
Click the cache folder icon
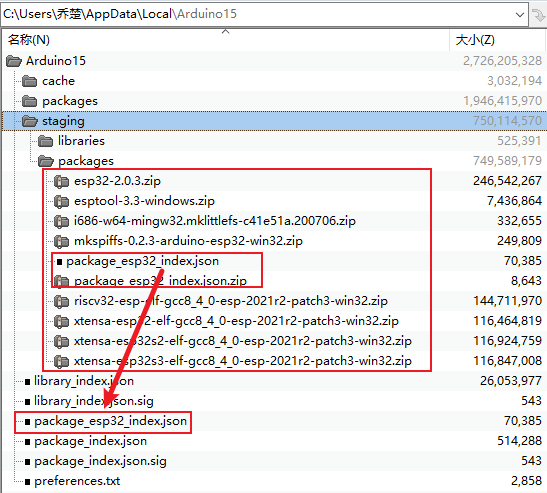point(30,81)
